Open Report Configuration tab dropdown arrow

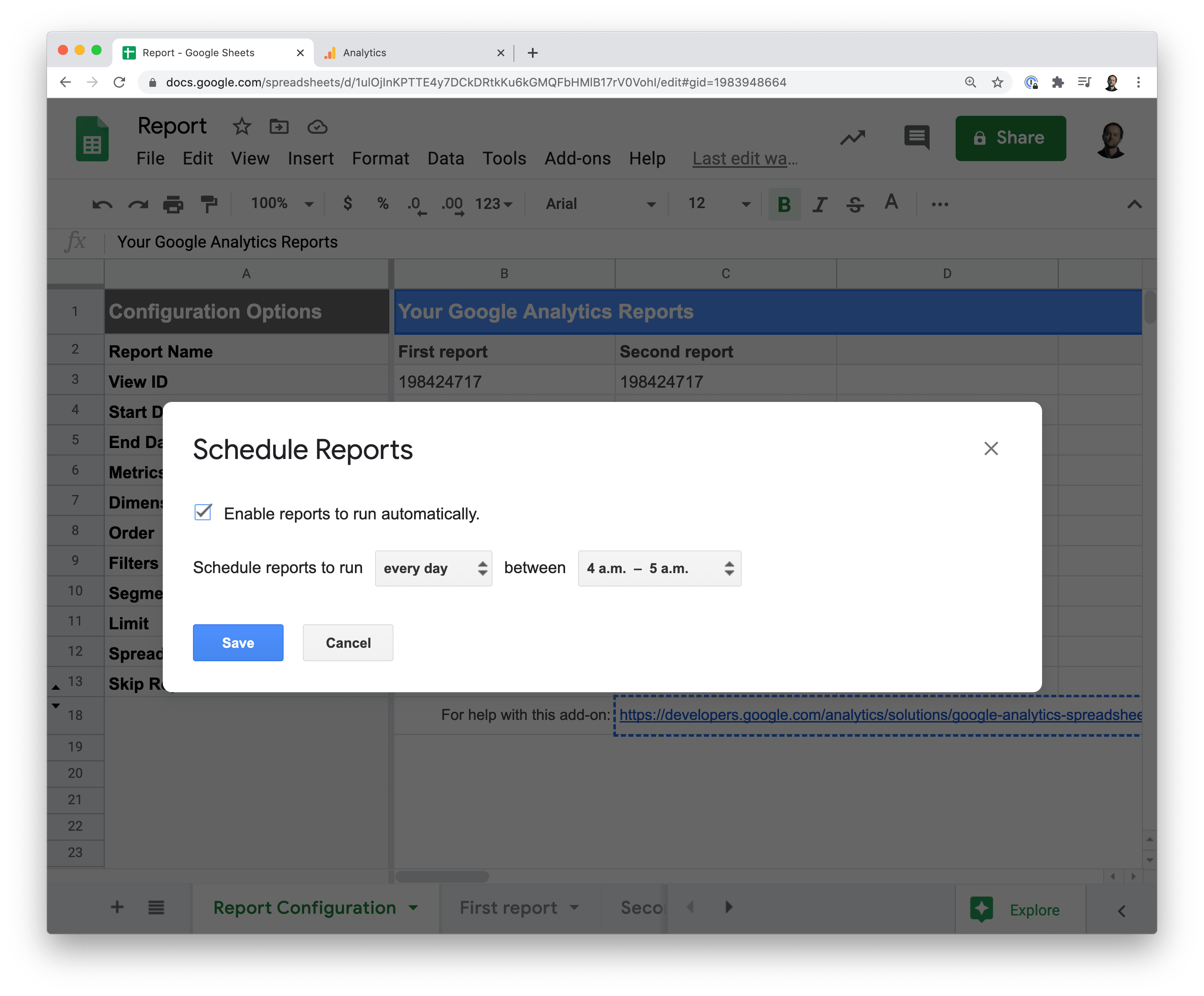coord(413,907)
